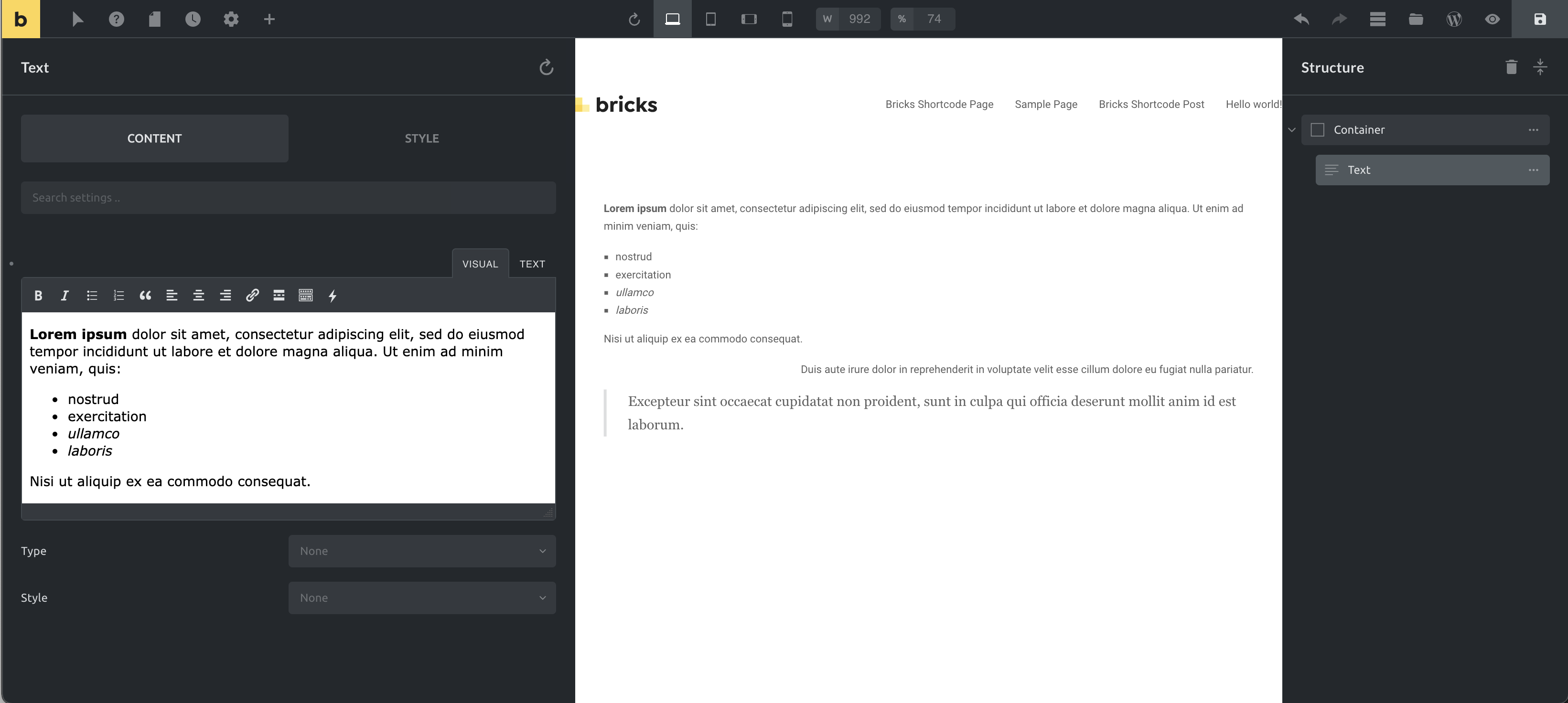Click the reload canvas icon
The image size is (1568, 703).
(634, 20)
